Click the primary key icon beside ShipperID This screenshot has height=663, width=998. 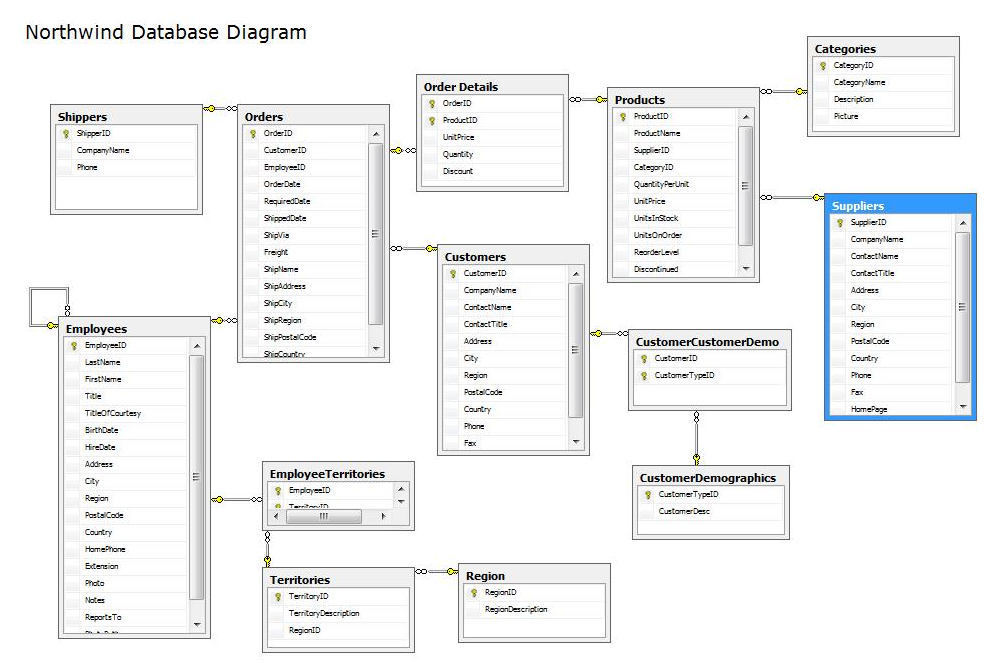(x=66, y=133)
